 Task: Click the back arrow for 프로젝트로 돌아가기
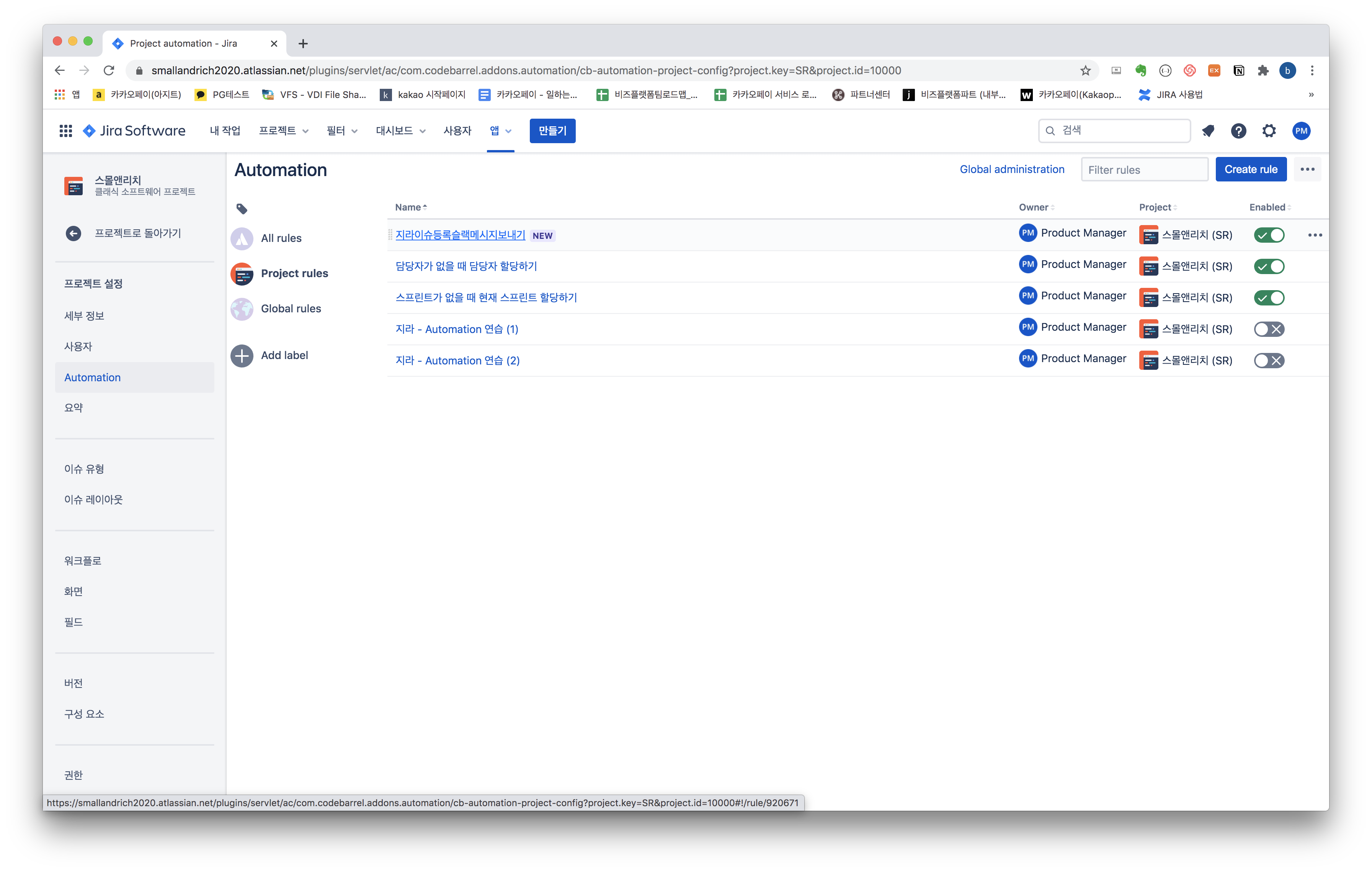(x=73, y=234)
